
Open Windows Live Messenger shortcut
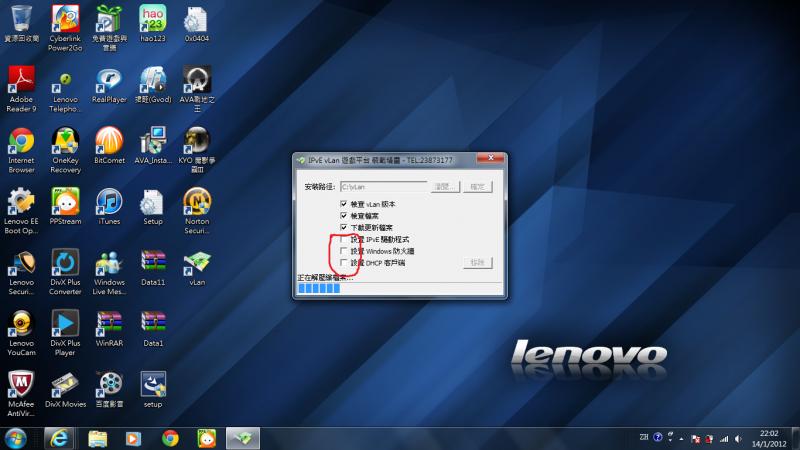(x=109, y=271)
